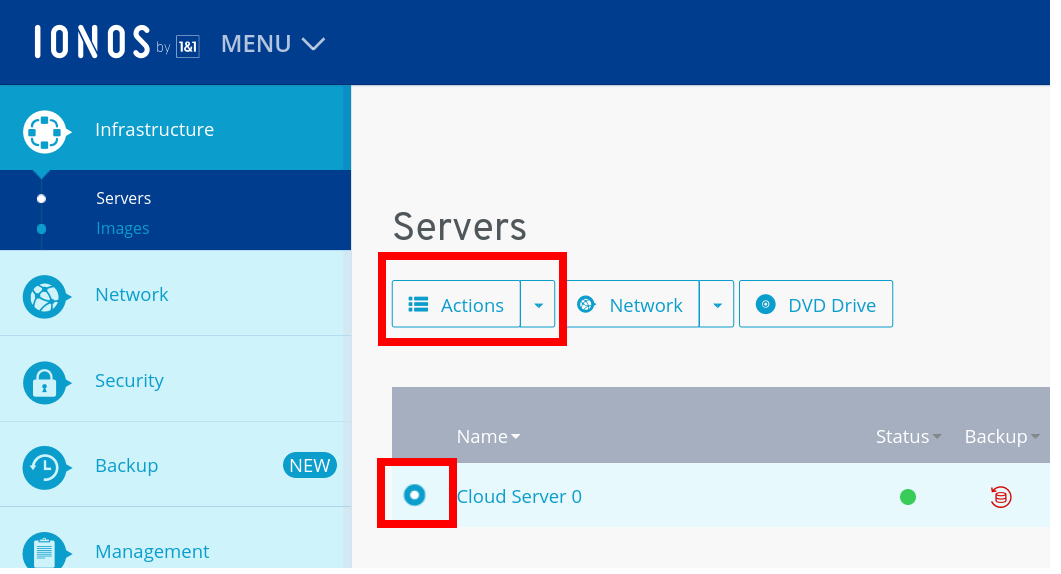Select Infrastructure in the sidebar
1061x574 pixels.
154,129
